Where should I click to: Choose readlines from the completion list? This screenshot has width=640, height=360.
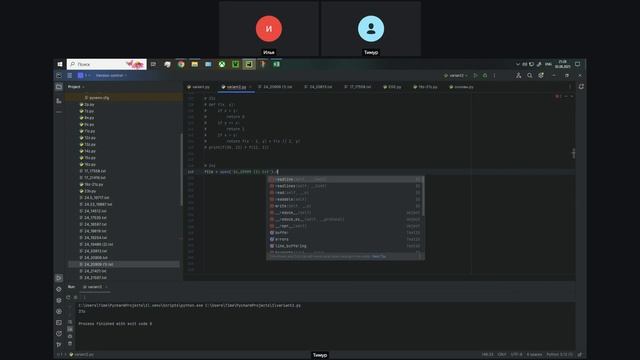(345, 186)
